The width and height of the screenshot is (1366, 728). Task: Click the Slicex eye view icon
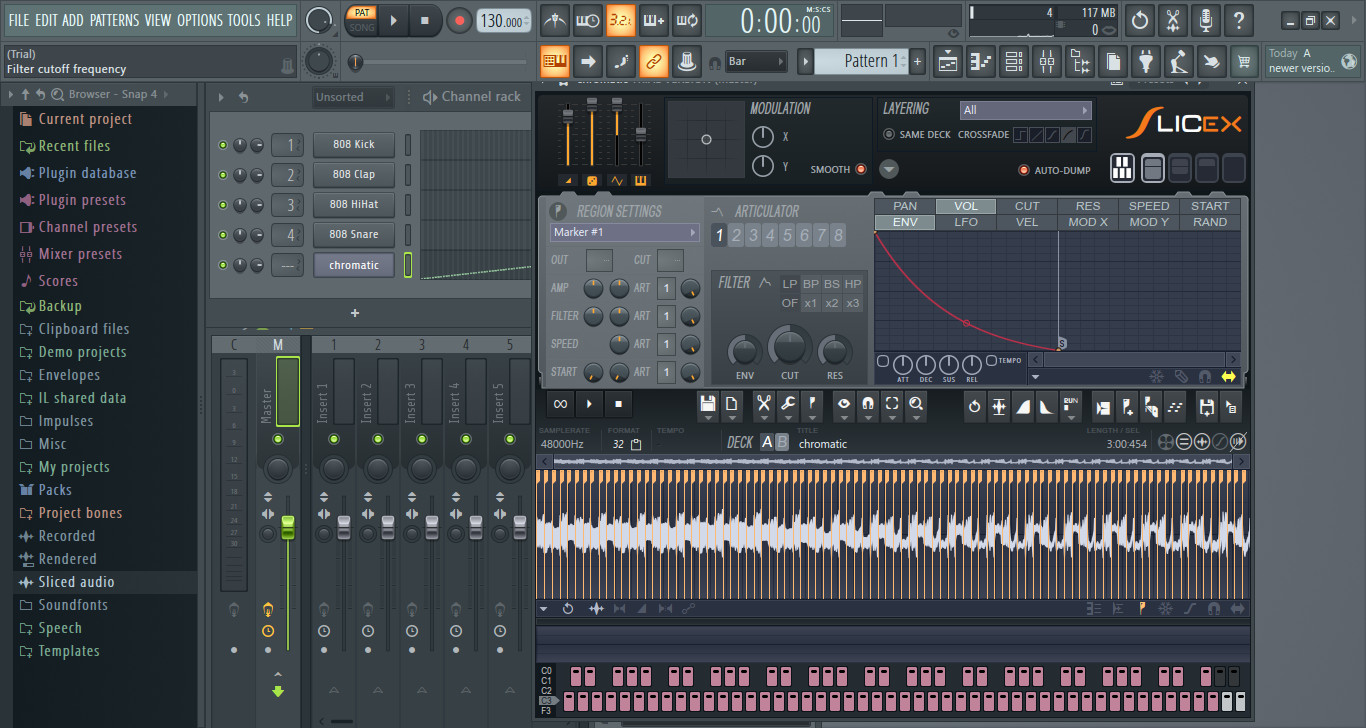point(843,405)
